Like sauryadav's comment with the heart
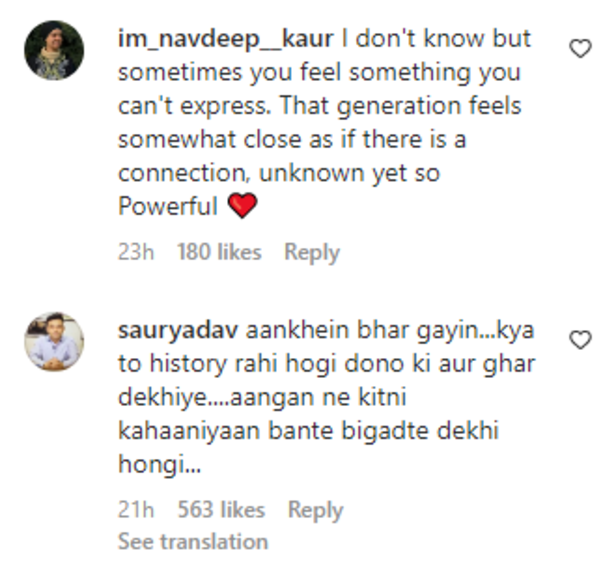The image size is (616, 566). (x=580, y=341)
